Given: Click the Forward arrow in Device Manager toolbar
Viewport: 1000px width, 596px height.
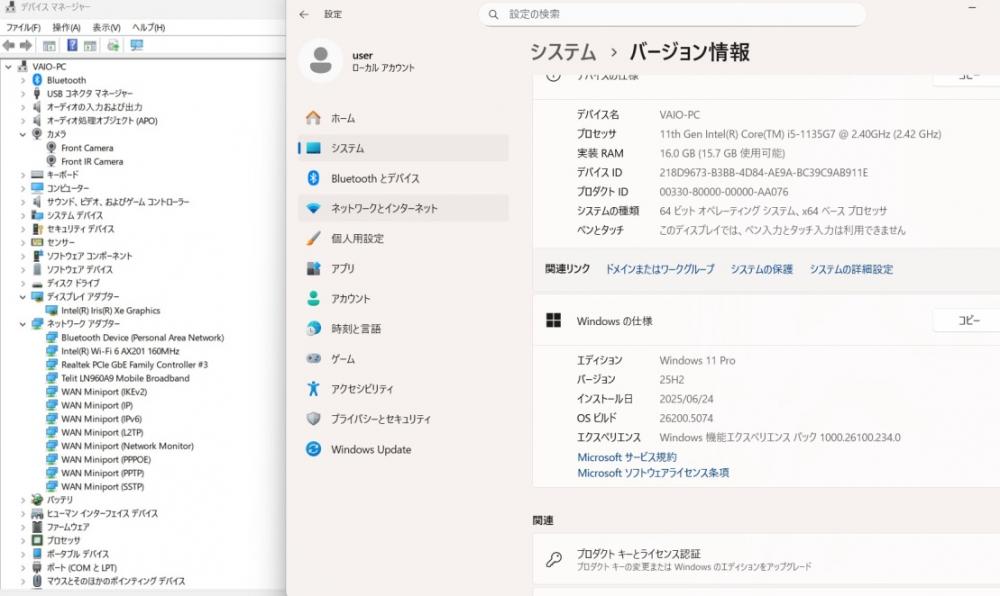Looking at the screenshot, I should coord(26,45).
